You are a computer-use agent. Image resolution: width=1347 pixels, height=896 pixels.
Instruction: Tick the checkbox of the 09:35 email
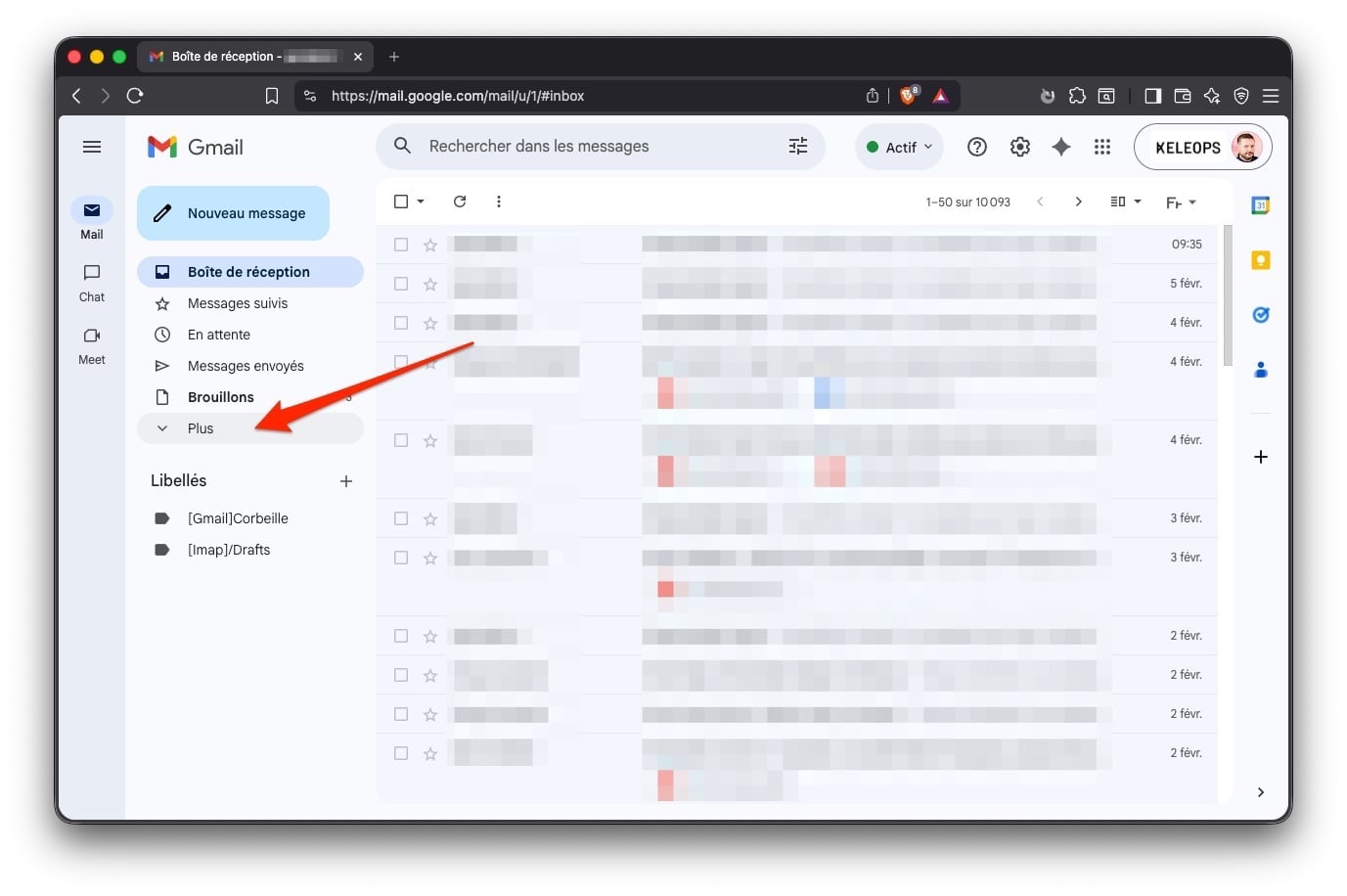coord(401,245)
